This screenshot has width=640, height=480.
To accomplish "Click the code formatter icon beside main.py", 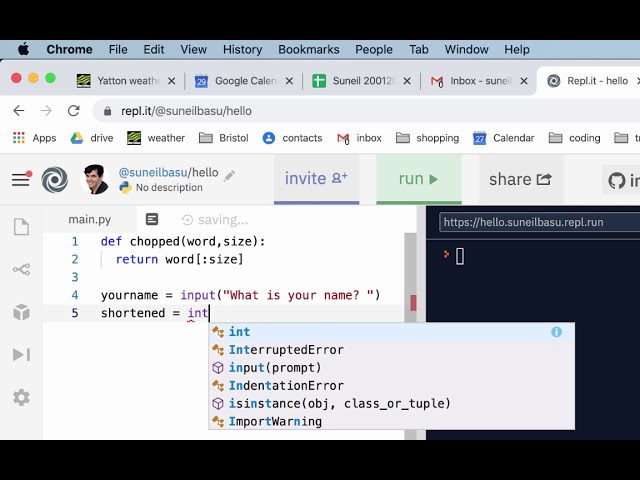I will (152, 220).
